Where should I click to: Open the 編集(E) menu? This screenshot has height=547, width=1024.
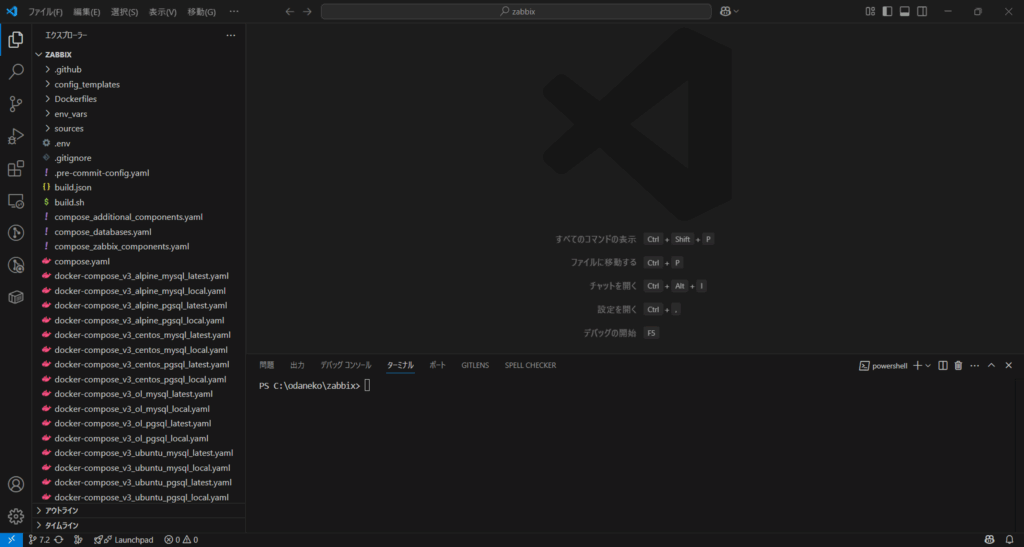point(86,12)
